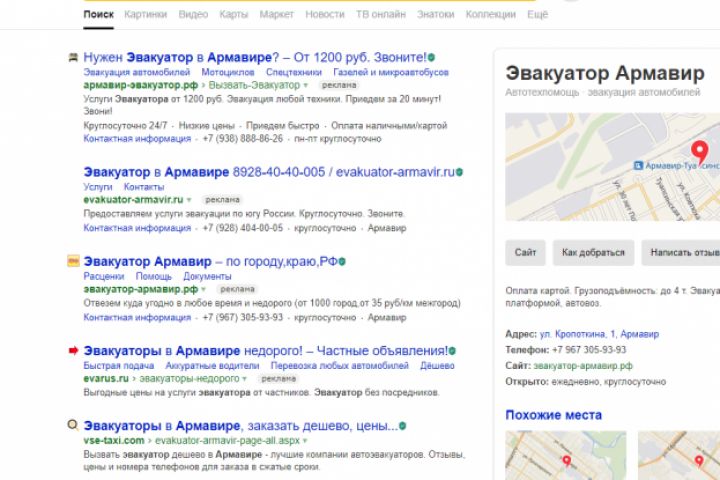Open 'Эвакуатор Армавир – по городу,краю,РФ' title
The image size is (720, 480).
point(210,261)
